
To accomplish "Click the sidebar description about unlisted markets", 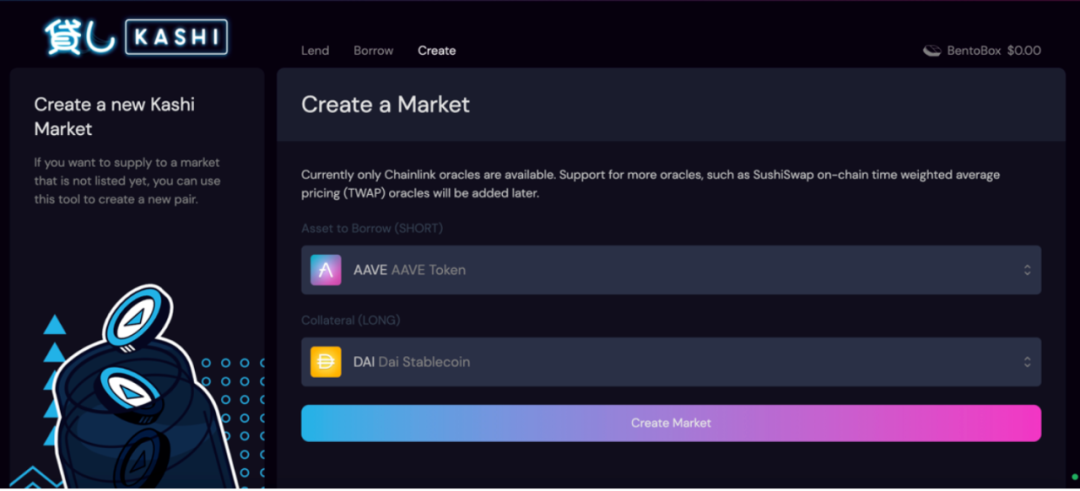I will click(x=127, y=181).
